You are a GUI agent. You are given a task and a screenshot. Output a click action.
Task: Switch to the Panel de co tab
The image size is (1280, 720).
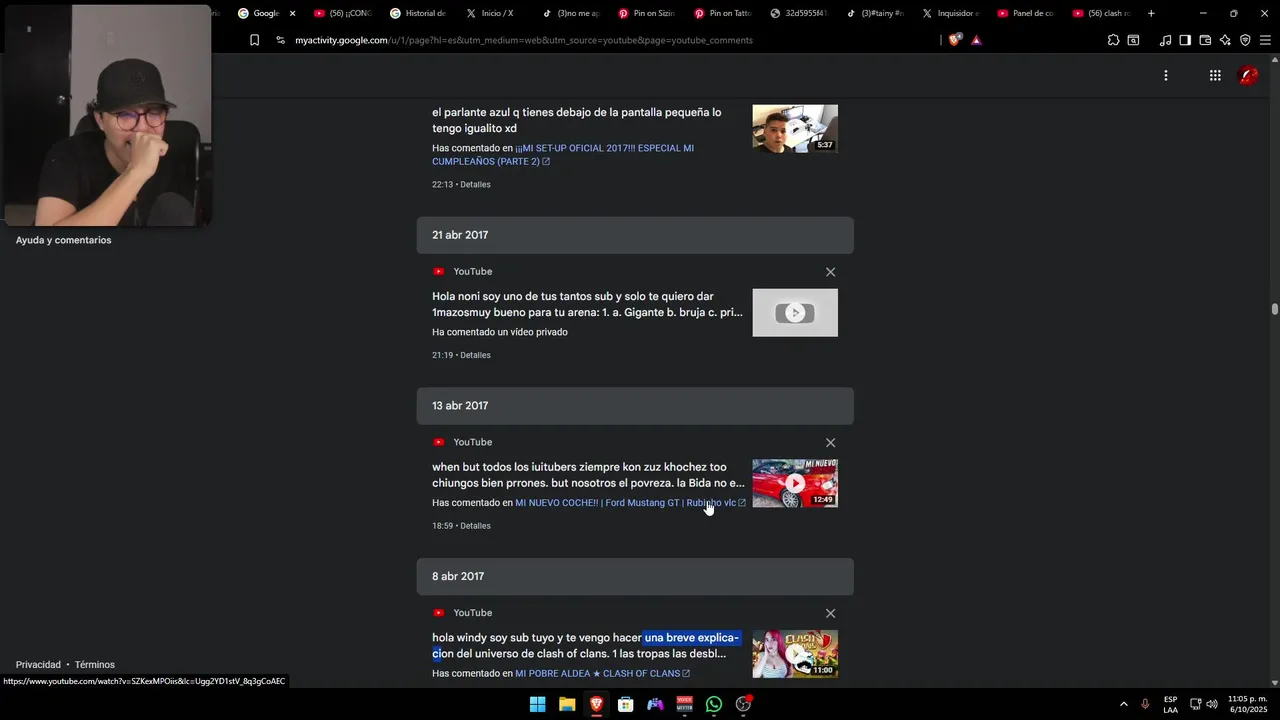click(1026, 13)
